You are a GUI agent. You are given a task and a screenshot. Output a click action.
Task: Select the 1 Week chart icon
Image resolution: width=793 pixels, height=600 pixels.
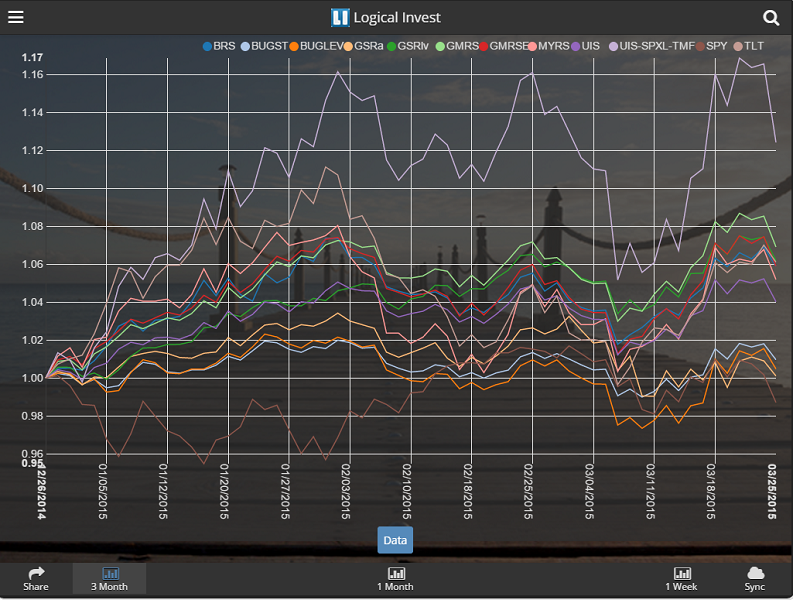coord(682,573)
